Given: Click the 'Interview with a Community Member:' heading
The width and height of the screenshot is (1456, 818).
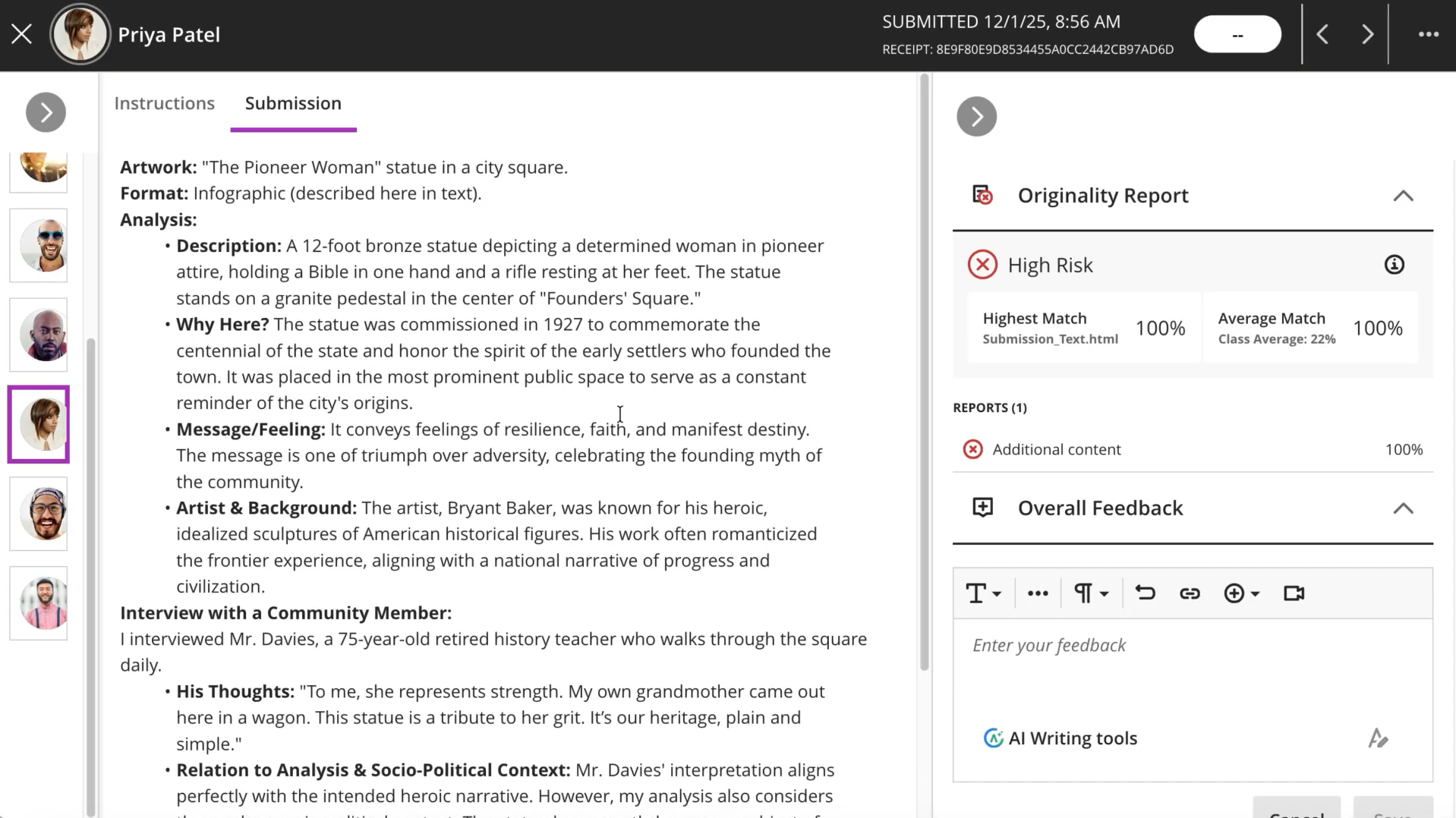Looking at the screenshot, I should [285, 613].
